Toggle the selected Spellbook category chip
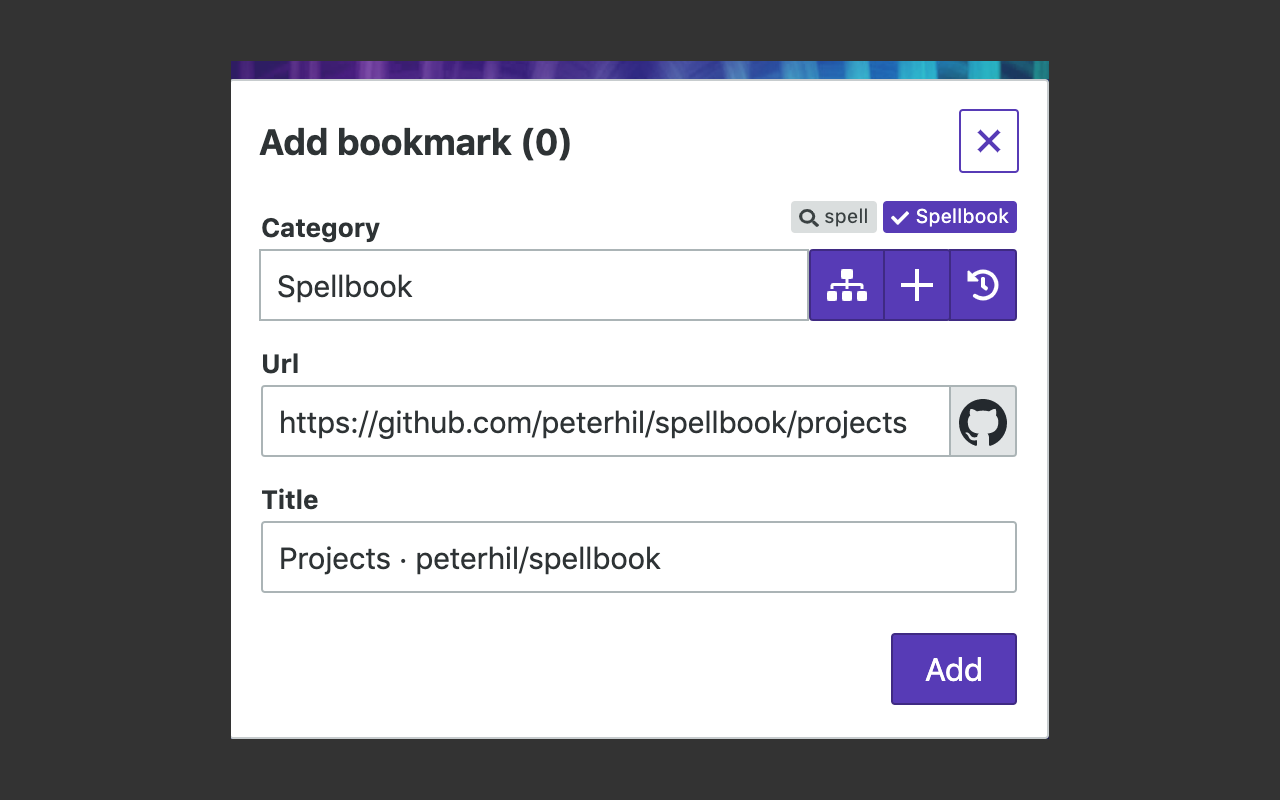The height and width of the screenshot is (800, 1280). click(x=950, y=217)
